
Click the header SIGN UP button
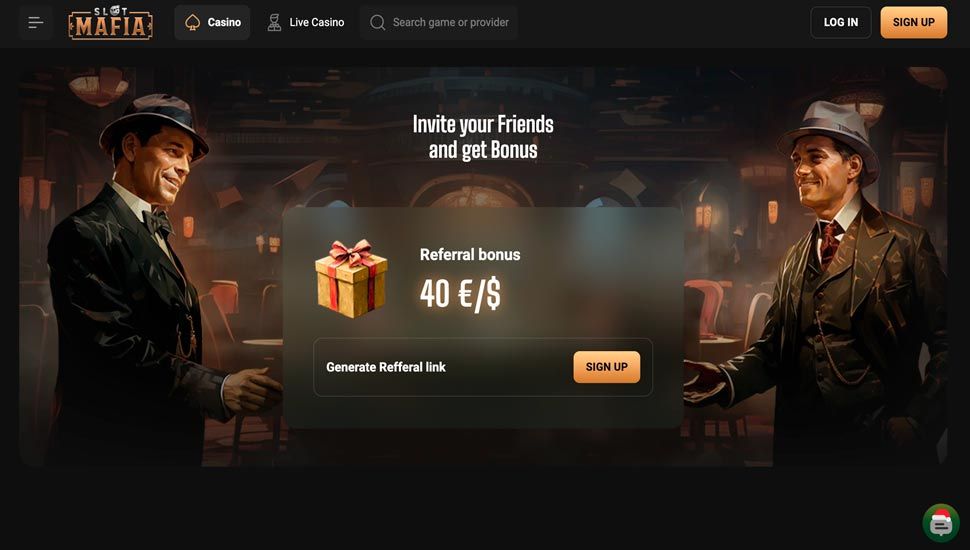(914, 23)
